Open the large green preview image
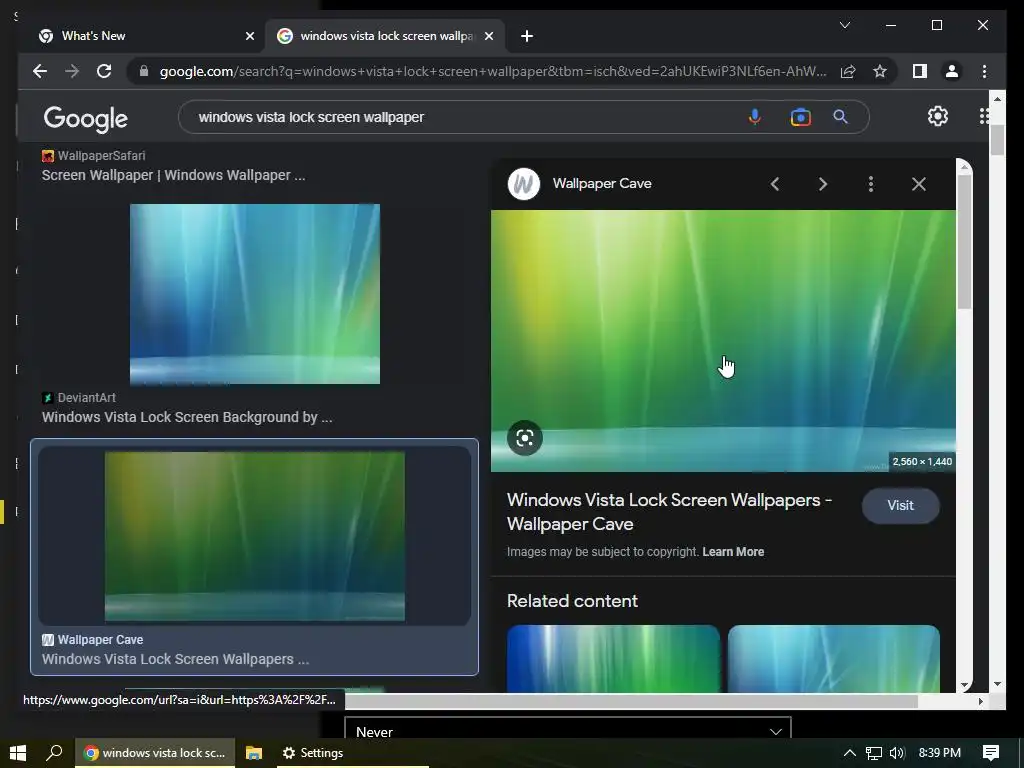 pyautogui.click(x=723, y=340)
